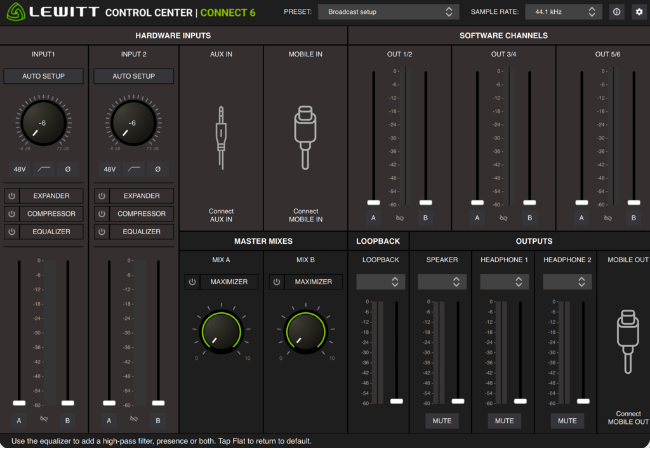Click Mix B maximizer knob
650x449 pixels.
(x=306, y=332)
